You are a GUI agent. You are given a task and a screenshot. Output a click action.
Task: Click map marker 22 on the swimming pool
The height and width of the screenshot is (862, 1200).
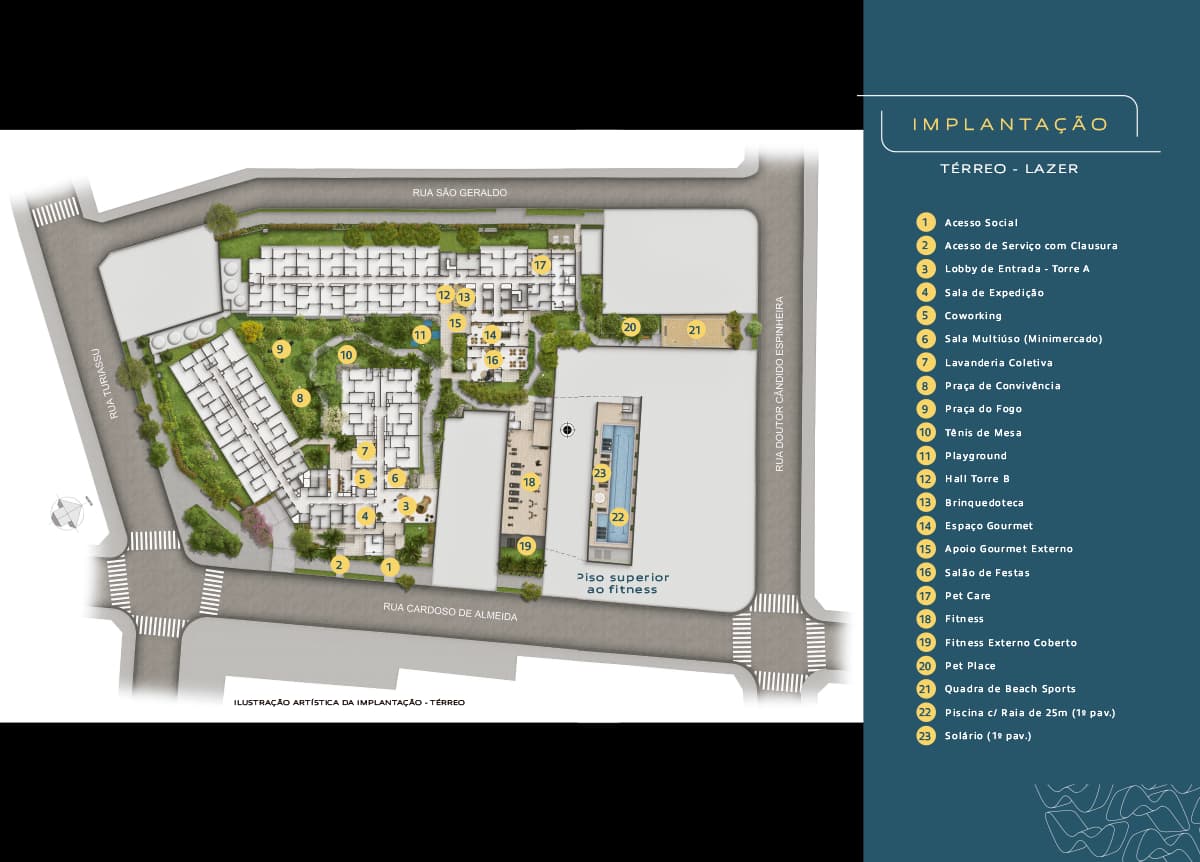pos(618,517)
